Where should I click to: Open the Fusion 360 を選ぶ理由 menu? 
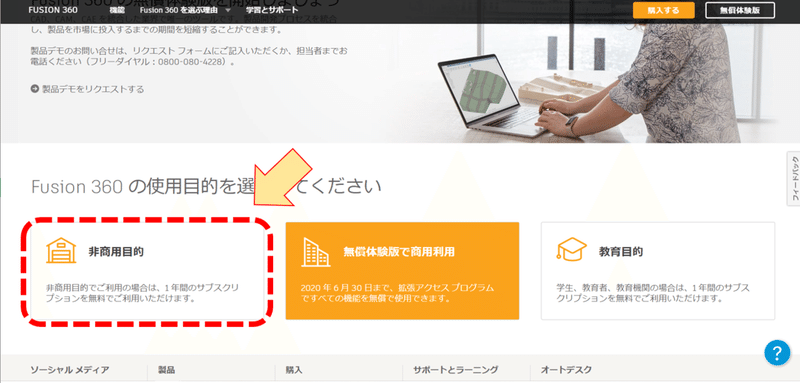coord(180,10)
